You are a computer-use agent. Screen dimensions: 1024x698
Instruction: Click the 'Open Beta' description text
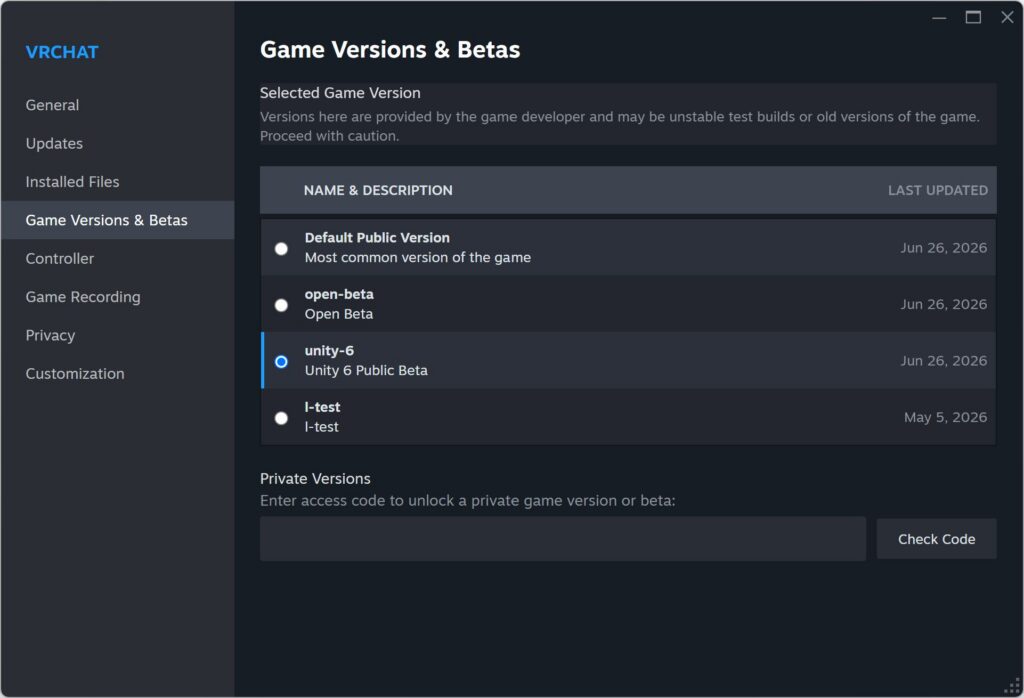click(338, 314)
